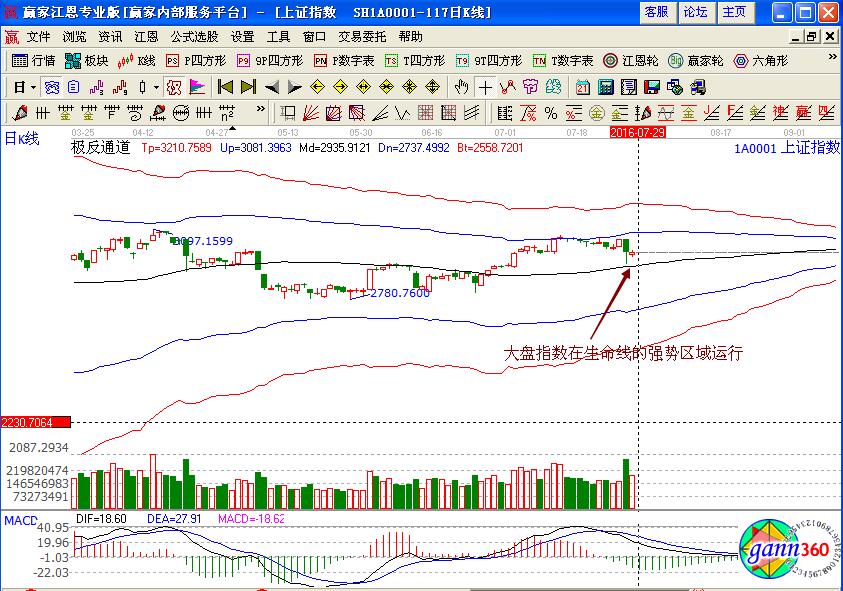Open the 公式选股 menu
Image resolution: width=843 pixels, height=591 pixels.
click(x=194, y=36)
